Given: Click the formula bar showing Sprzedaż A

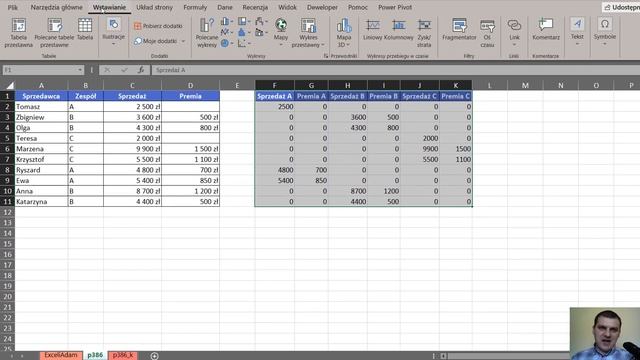Looking at the screenshot, I should (396, 70).
